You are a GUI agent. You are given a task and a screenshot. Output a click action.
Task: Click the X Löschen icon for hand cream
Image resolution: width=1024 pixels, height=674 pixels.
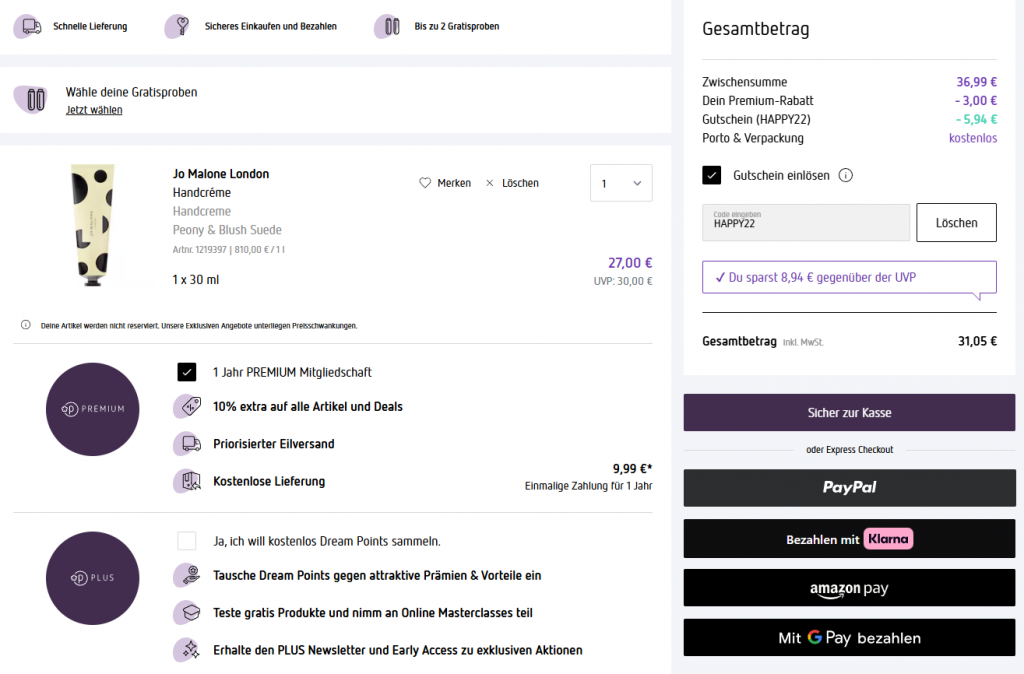[x=489, y=183]
